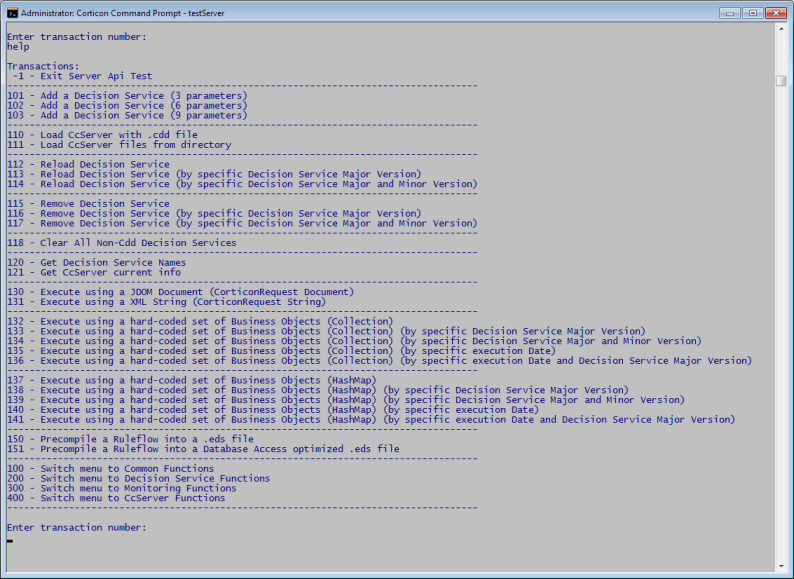Click line 113 Reload by Major Version
The height and width of the screenshot is (579, 794).
214,174
